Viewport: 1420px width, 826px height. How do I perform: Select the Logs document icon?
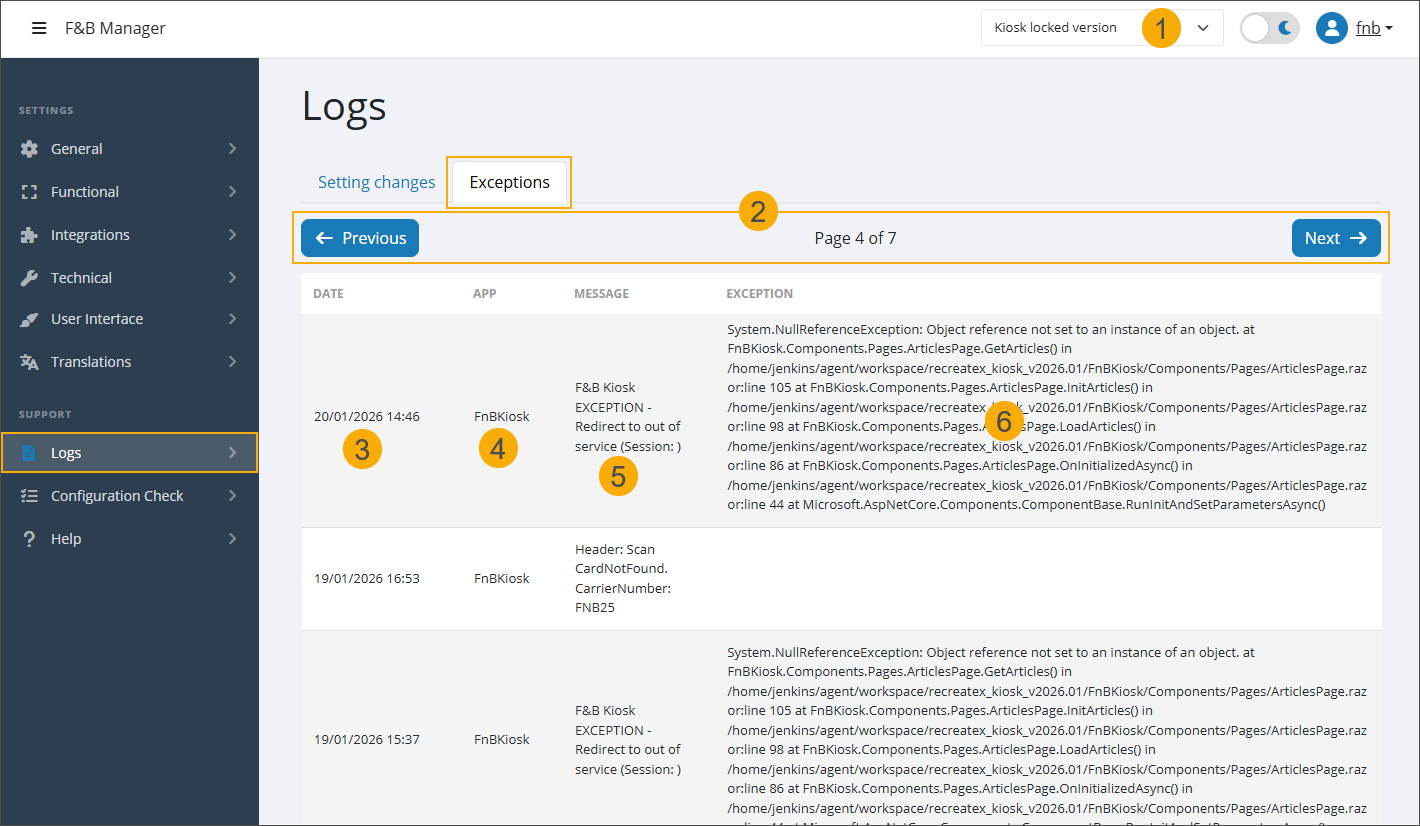(29, 452)
